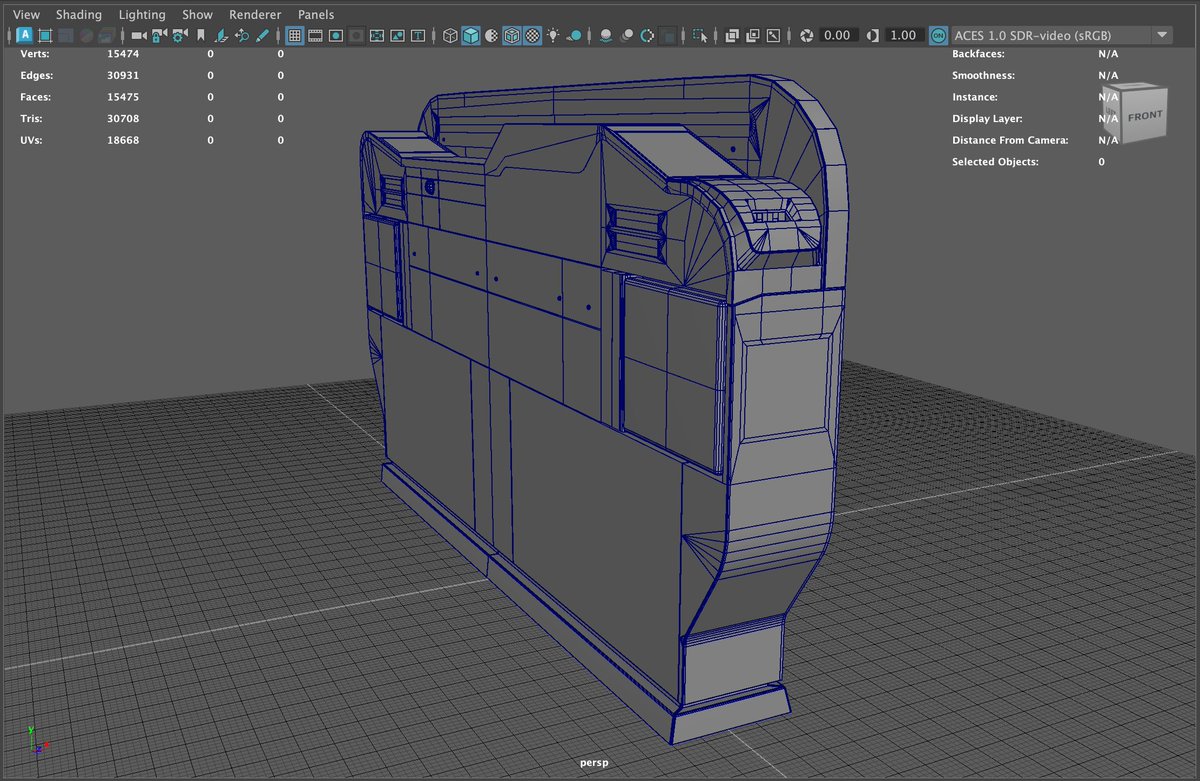The height and width of the screenshot is (781, 1200).
Task: Click the FRONT face of view cube
Action: [1145, 116]
